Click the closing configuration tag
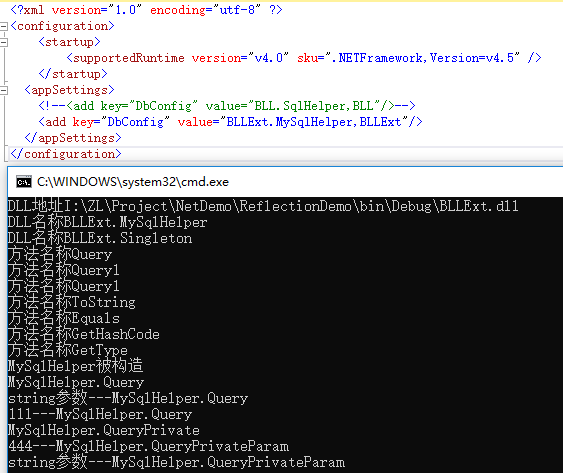 point(66,154)
